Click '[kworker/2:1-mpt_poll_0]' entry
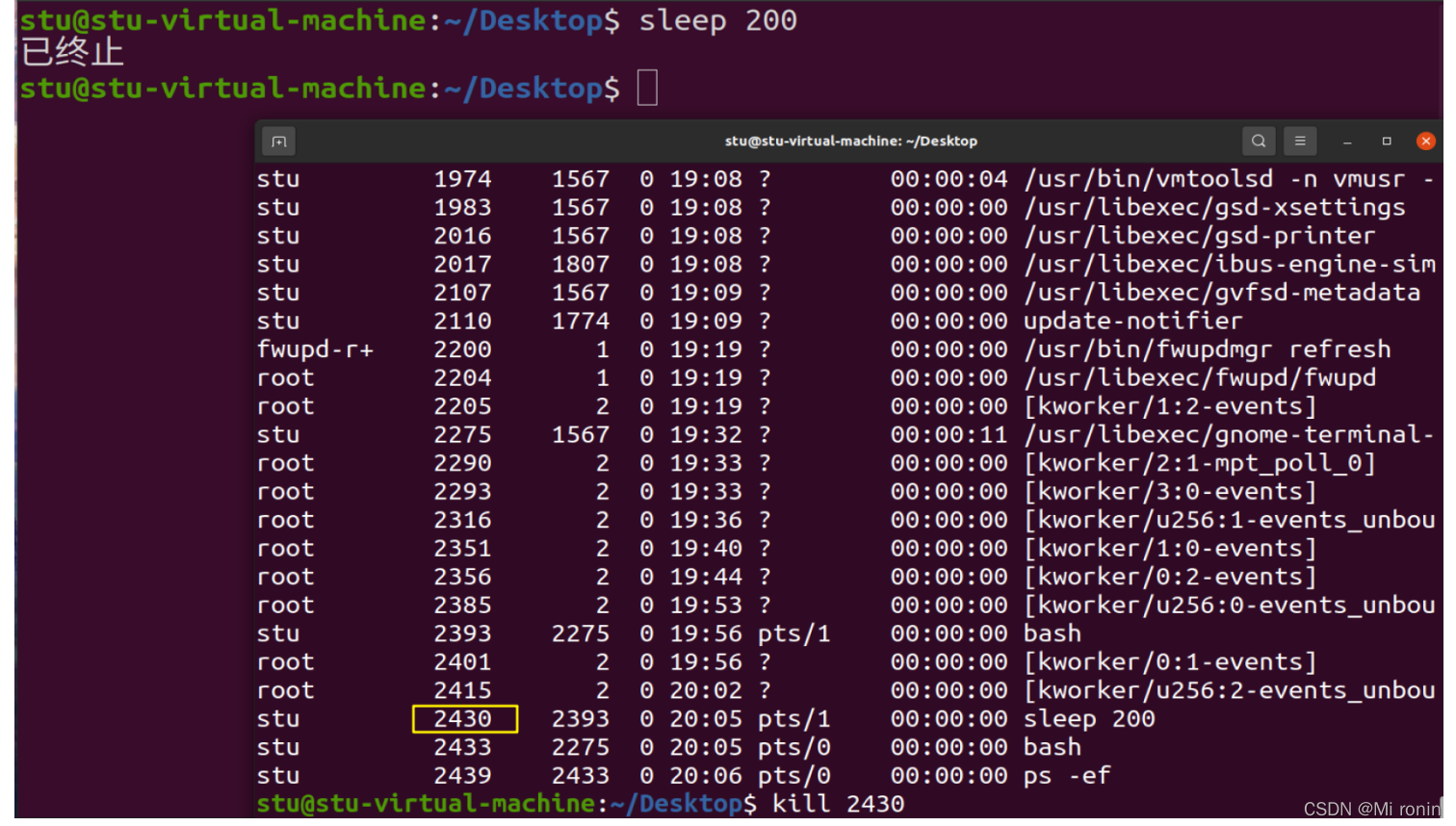 coord(1200,464)
